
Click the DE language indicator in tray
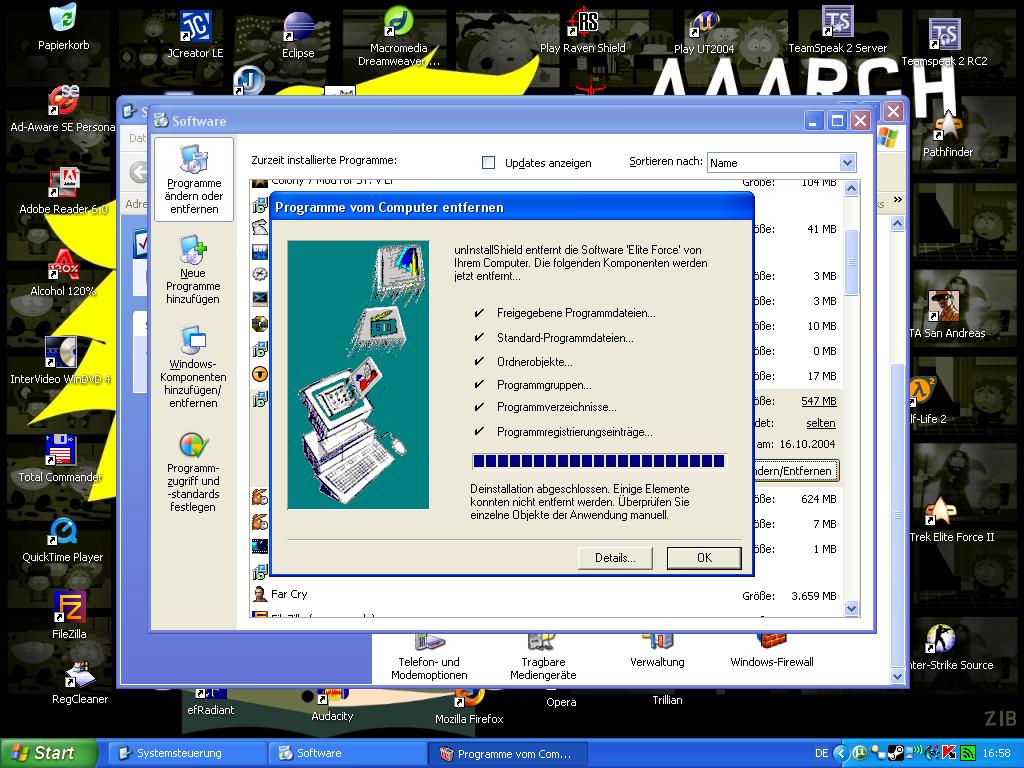822,753
